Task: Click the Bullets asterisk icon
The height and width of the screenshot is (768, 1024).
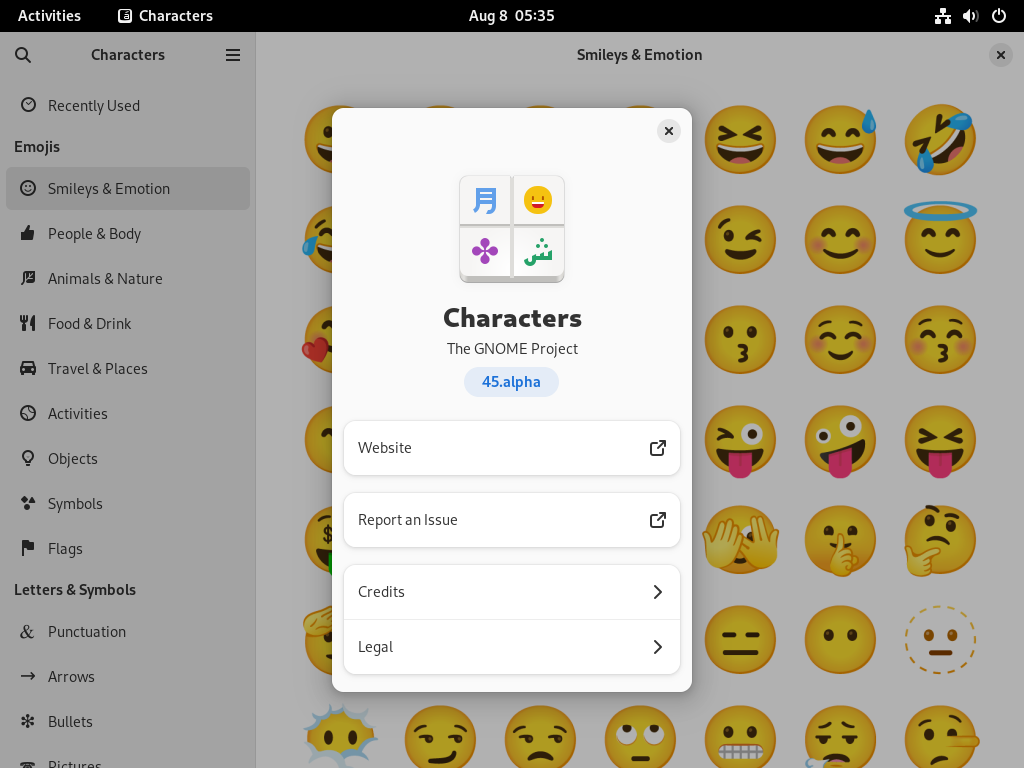Action: coord(27,721)
